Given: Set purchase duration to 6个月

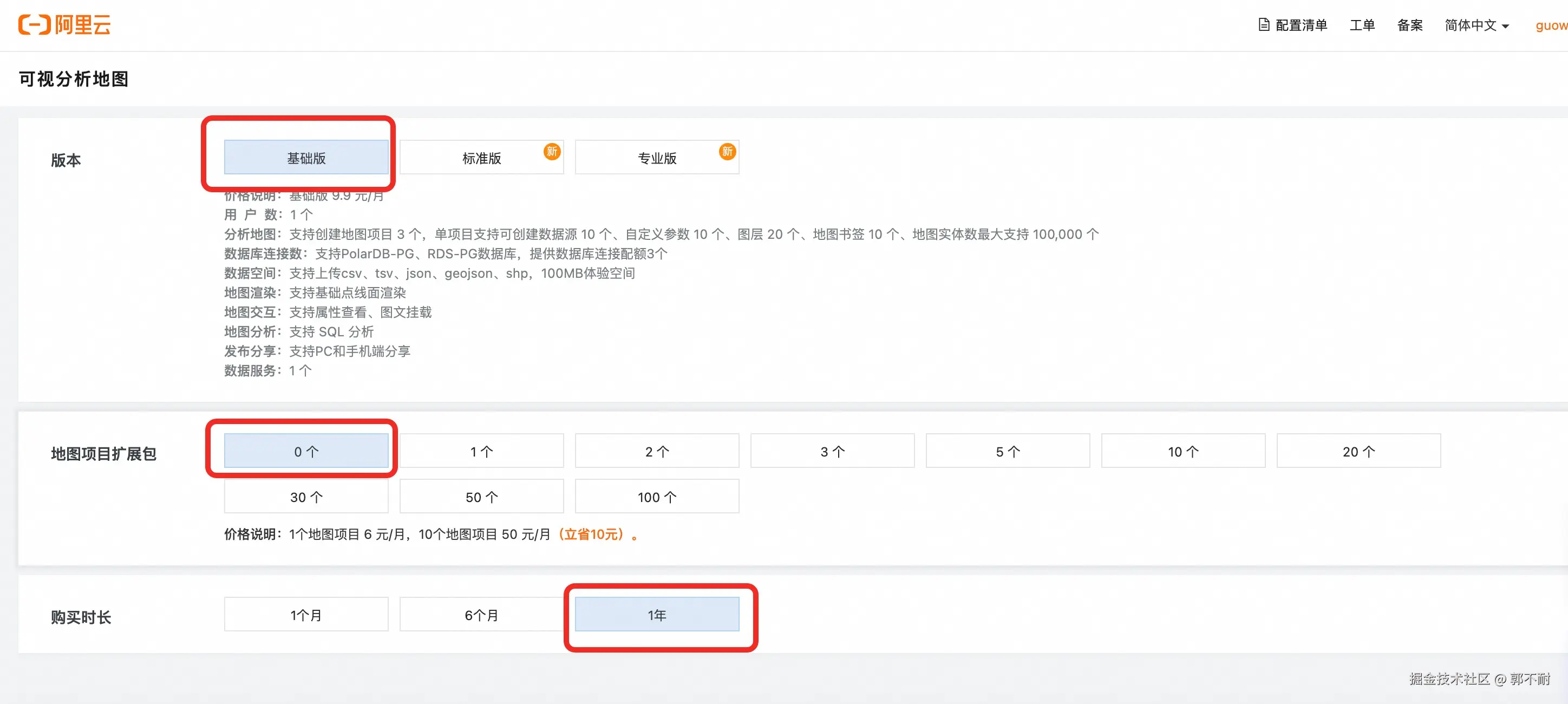Looking at the screenshot, I should 481,615.
